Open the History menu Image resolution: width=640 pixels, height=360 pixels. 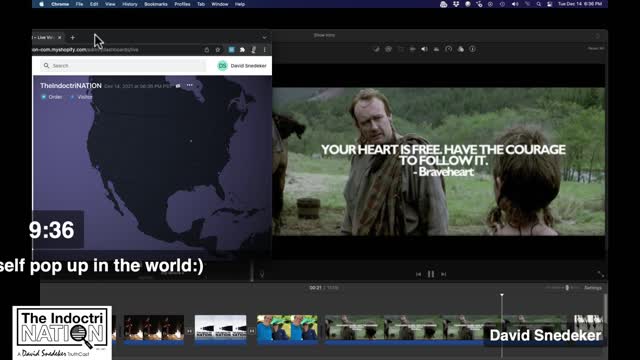(130, 4)
